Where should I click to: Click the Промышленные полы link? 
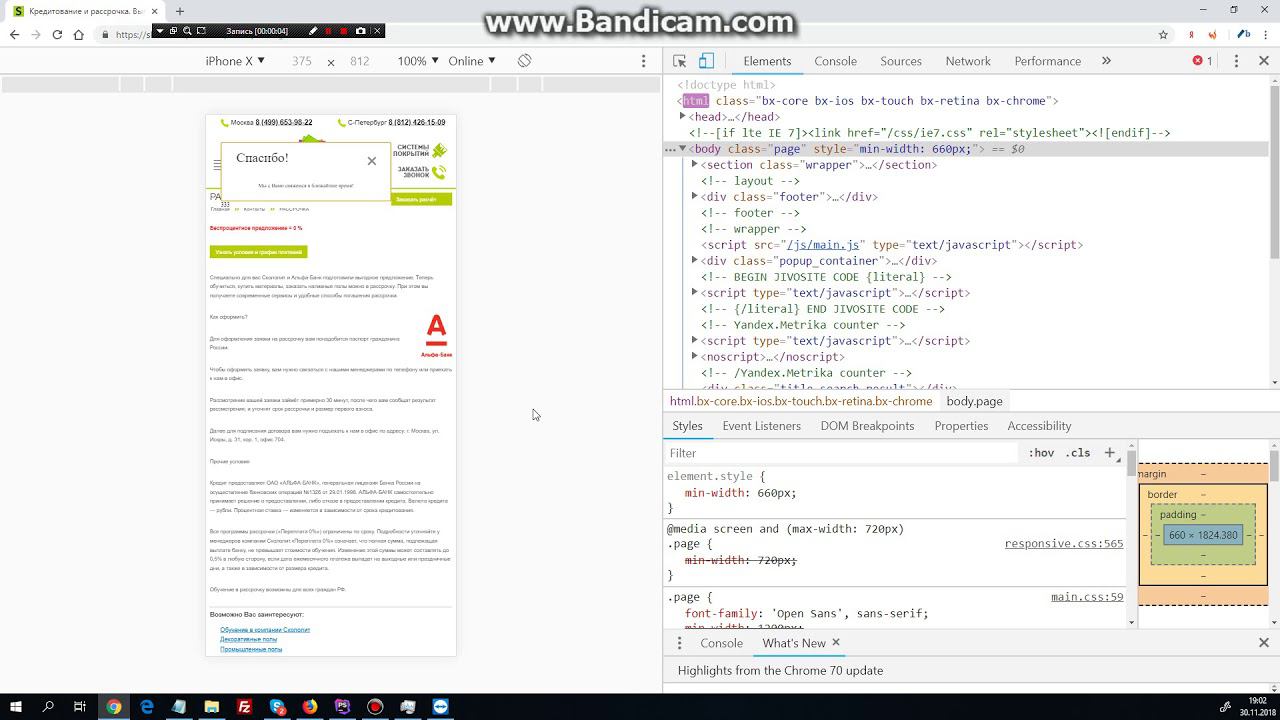pos(251,649)
